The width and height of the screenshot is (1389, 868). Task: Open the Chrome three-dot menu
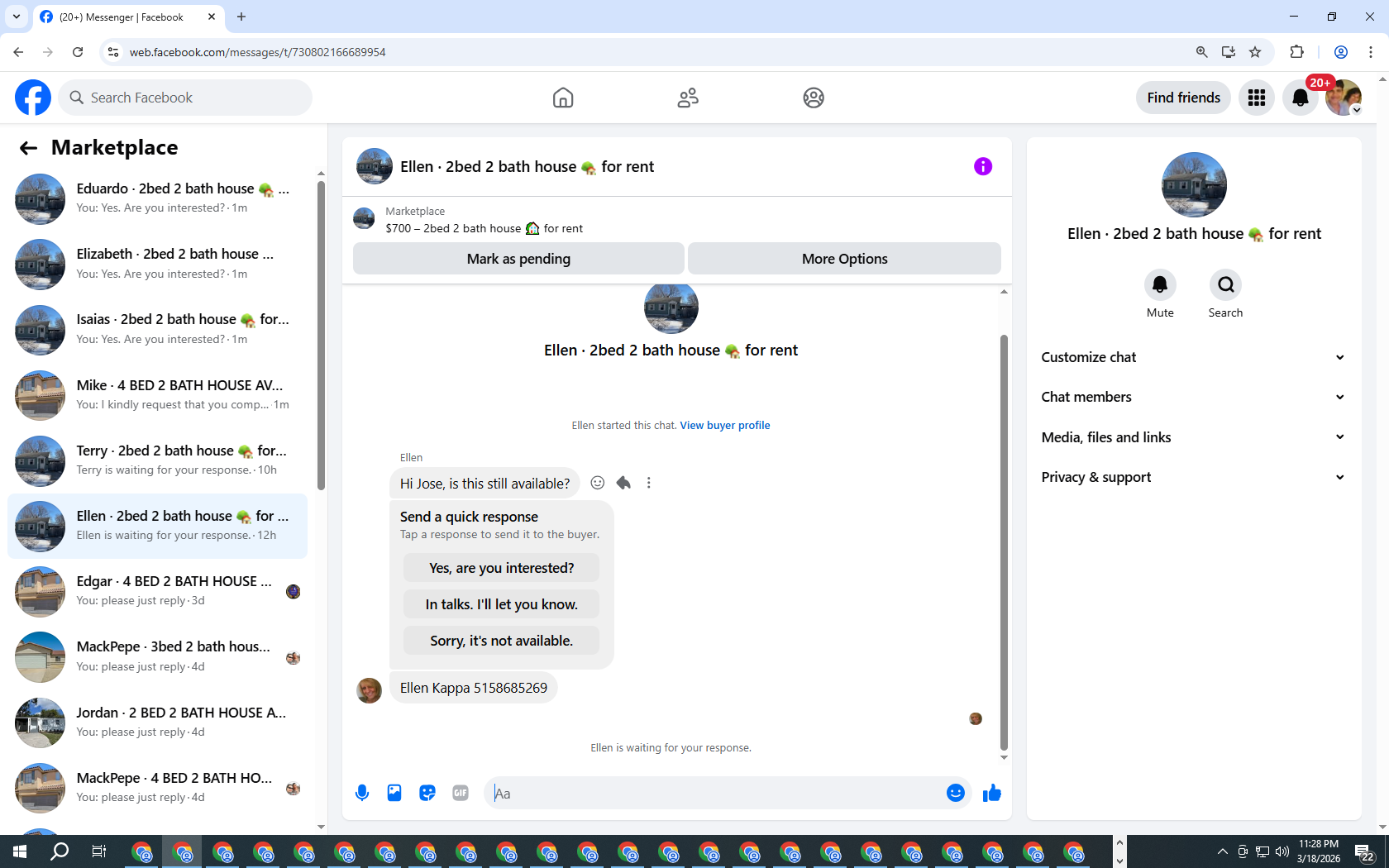(x=1370, y=52)
